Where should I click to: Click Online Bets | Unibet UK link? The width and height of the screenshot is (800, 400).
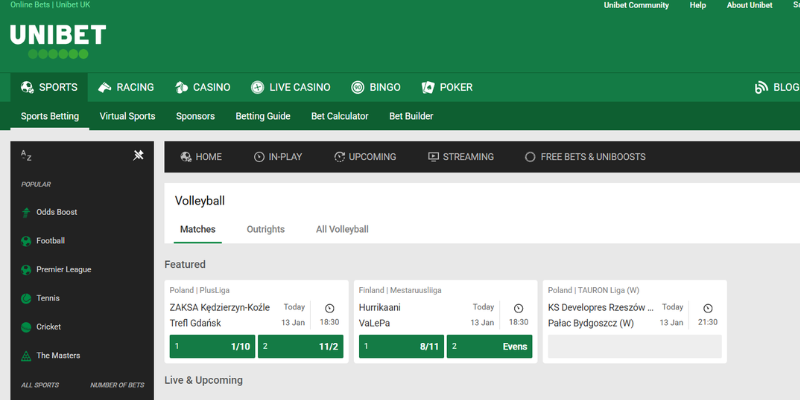50,5
